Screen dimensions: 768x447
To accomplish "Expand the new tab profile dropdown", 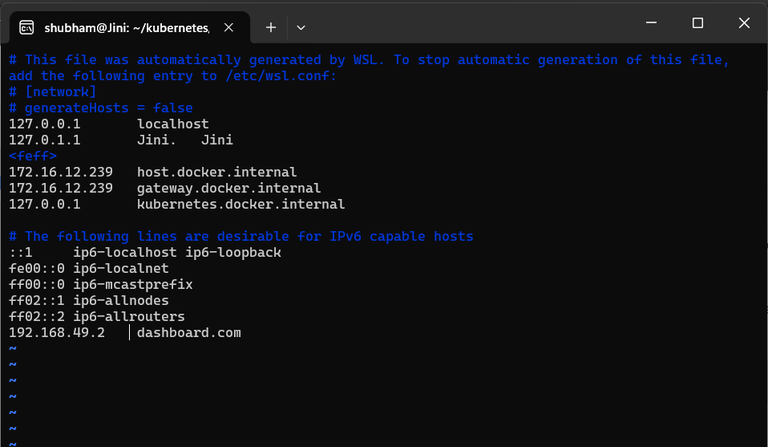I will [301, 26].
